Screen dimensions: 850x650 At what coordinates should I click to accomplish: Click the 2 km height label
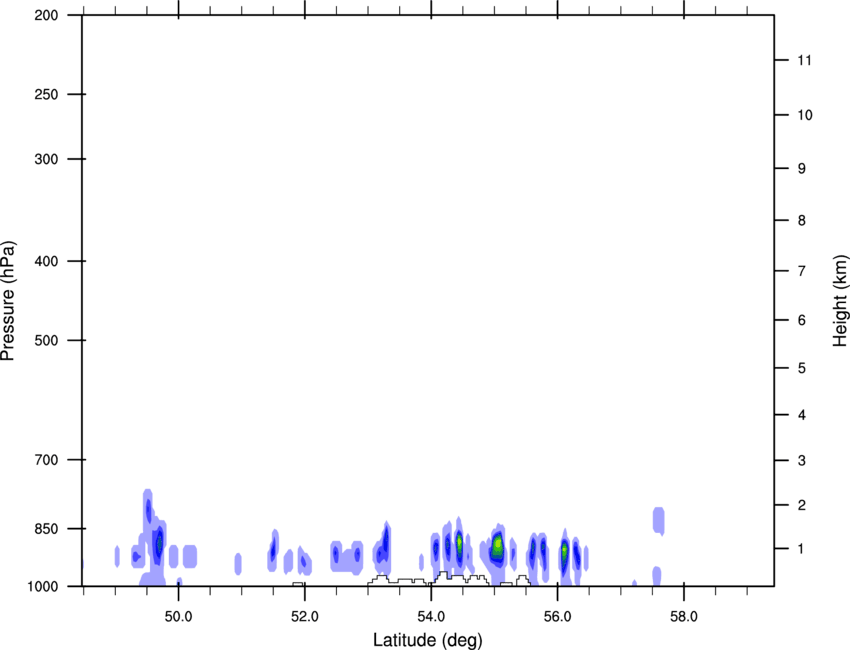click(x=802, y=505)
